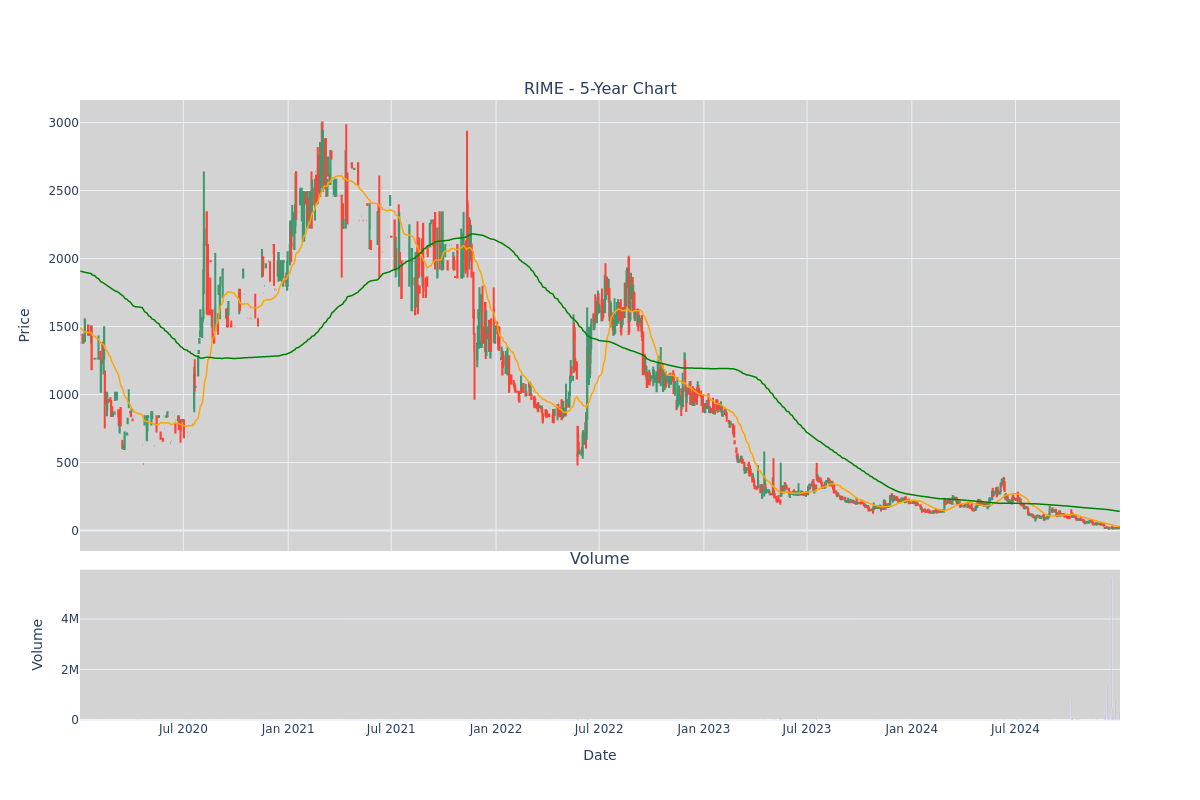This screenshot has height=800, width=1200.
Task: Click the Jan 2021 date tick
Action: pyautogui.click(x=288, y=729)
